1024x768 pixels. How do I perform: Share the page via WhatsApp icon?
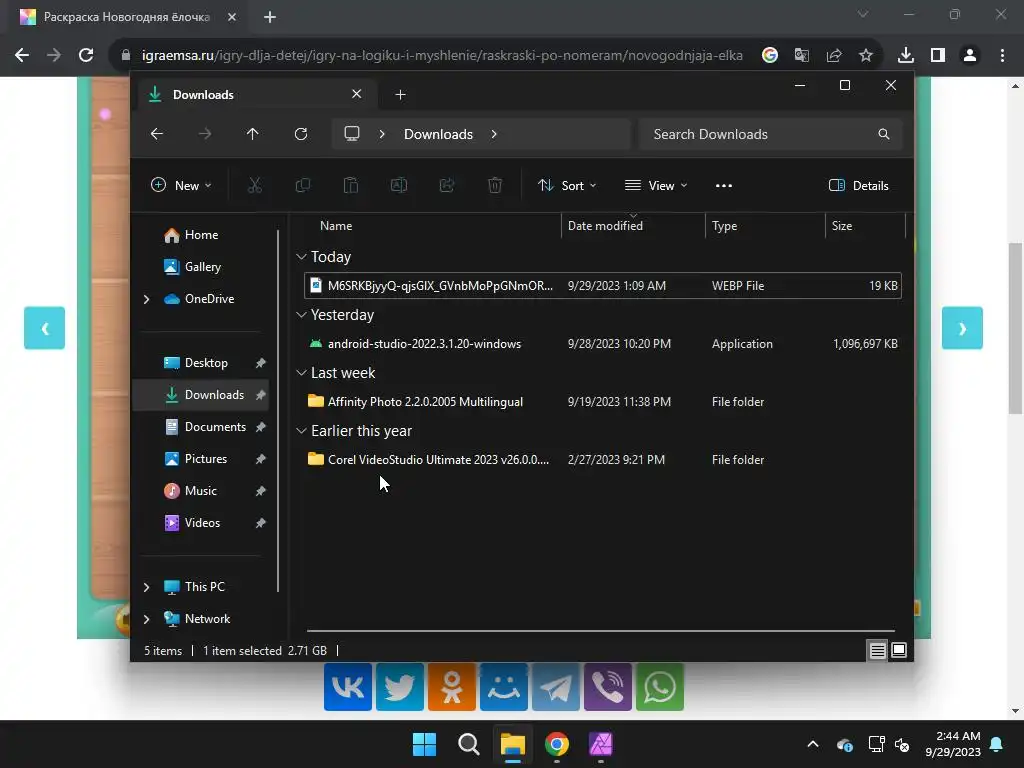[660, 687]
